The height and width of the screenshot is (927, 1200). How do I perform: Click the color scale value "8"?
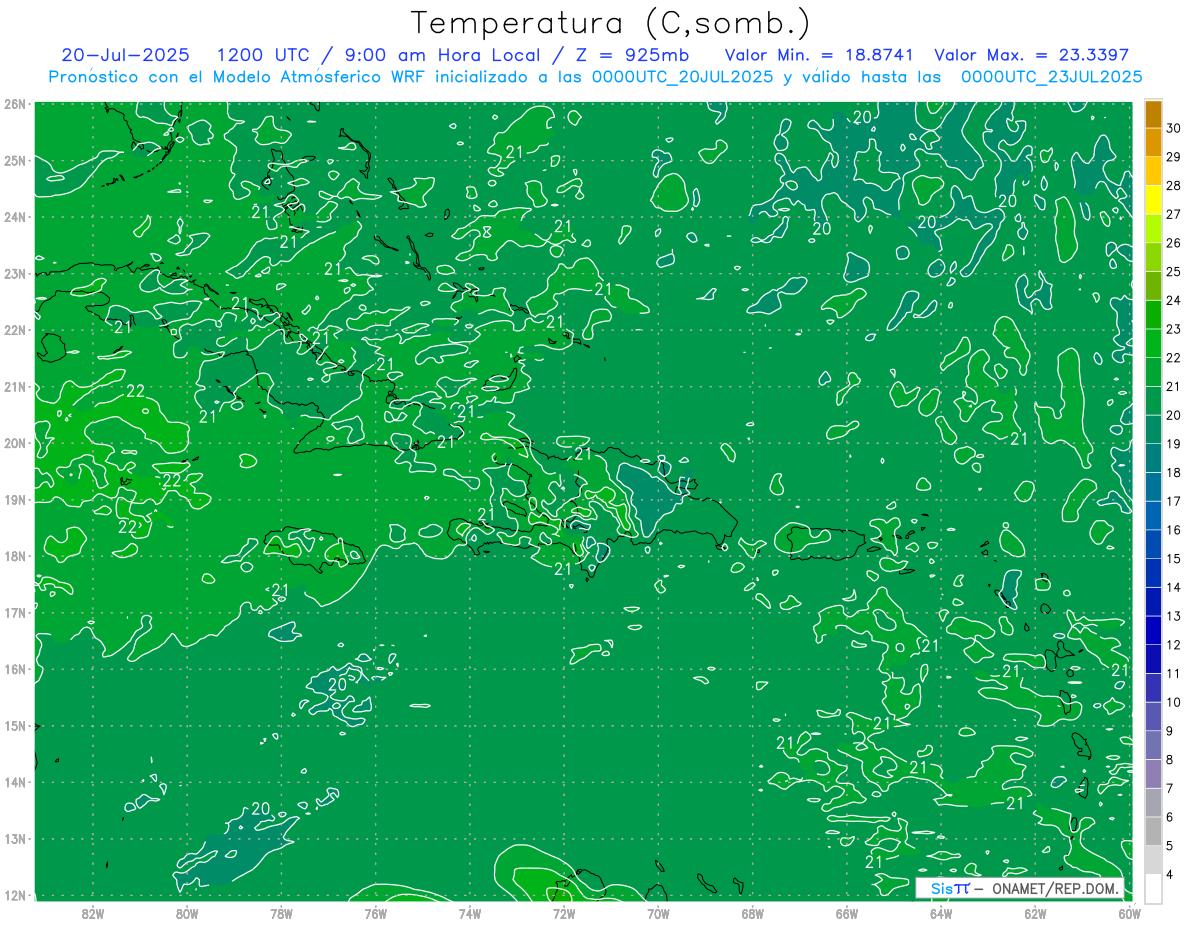click(x=1170, y=760)
